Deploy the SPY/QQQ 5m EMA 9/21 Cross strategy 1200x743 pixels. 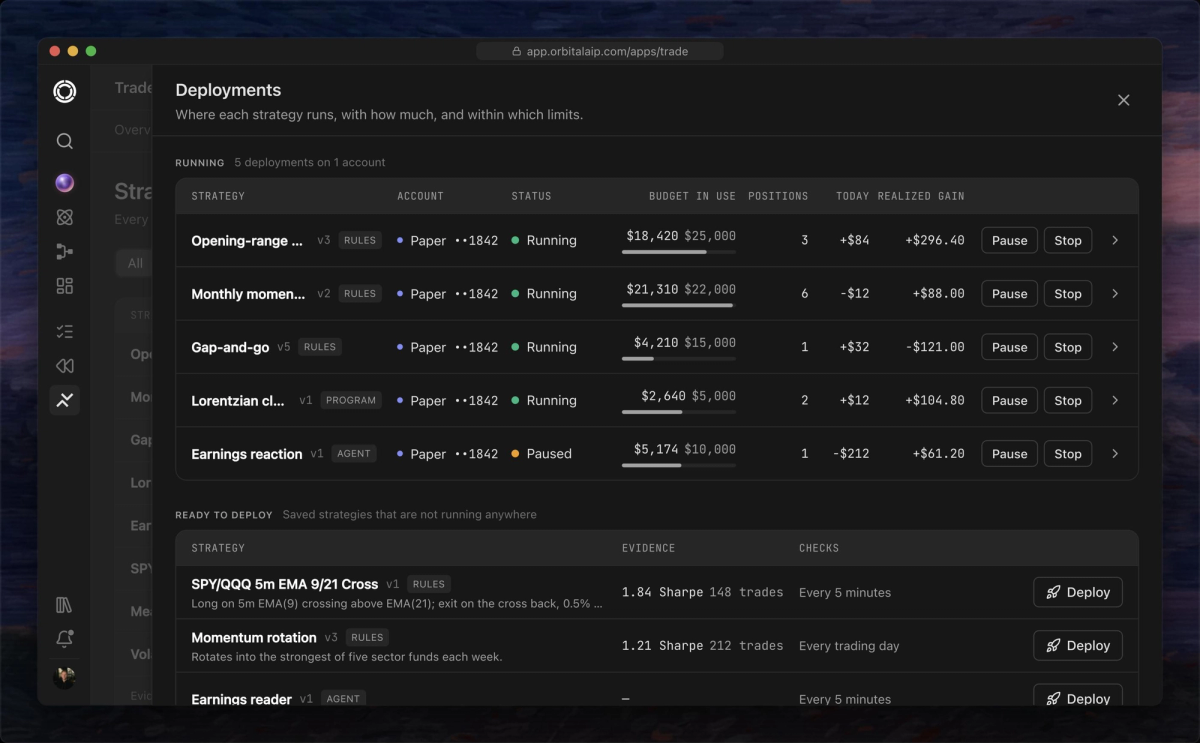coord(1078,592)
